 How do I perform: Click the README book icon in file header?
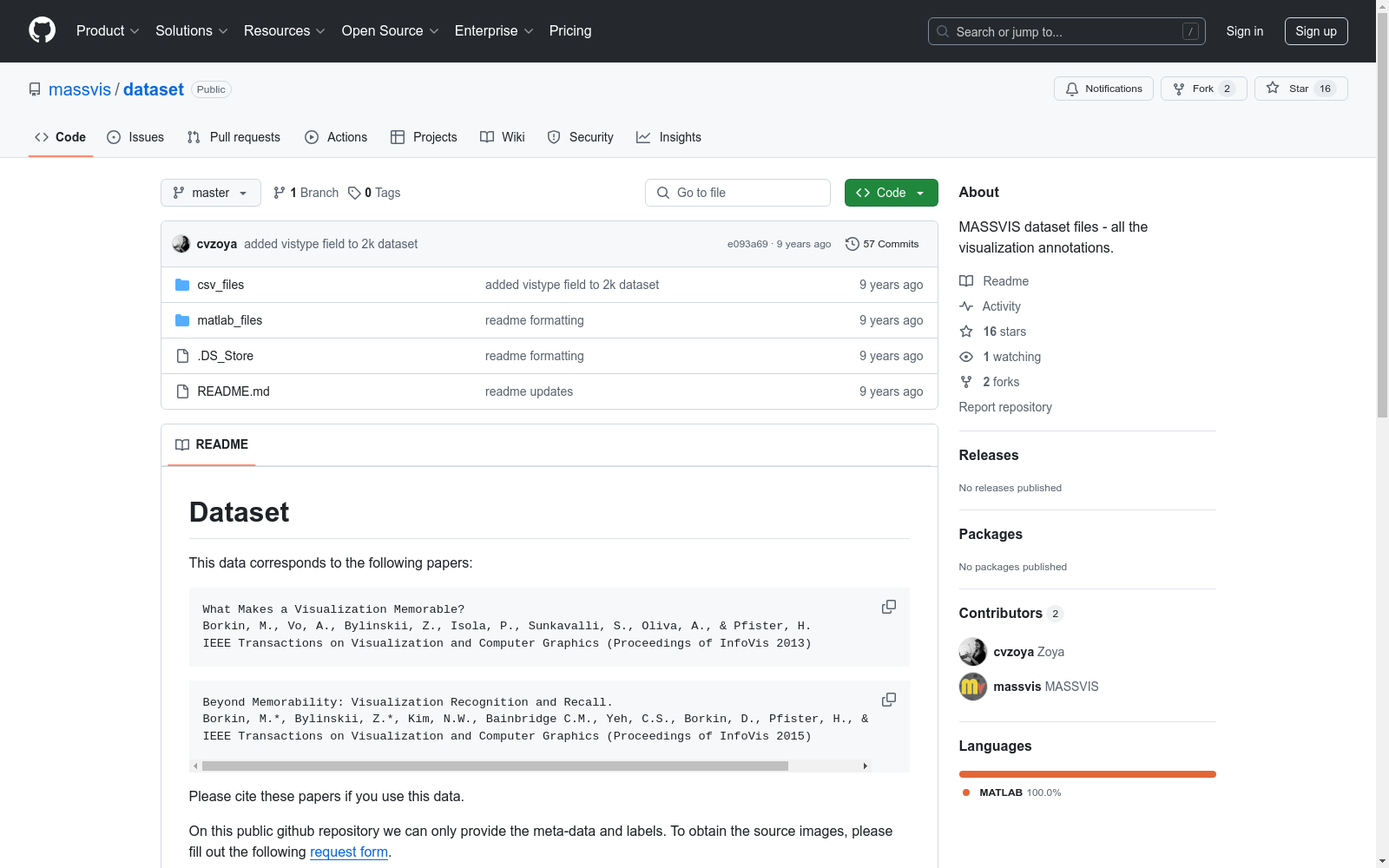(x=182, y=444)
